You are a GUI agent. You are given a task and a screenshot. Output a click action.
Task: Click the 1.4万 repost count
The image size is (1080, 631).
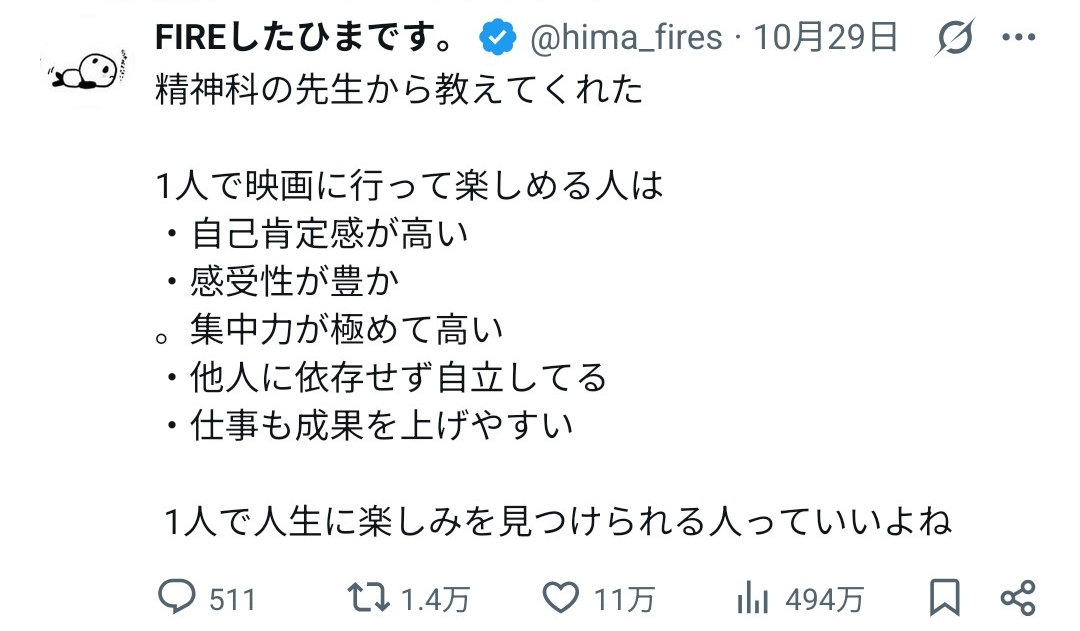pos(434,599)
